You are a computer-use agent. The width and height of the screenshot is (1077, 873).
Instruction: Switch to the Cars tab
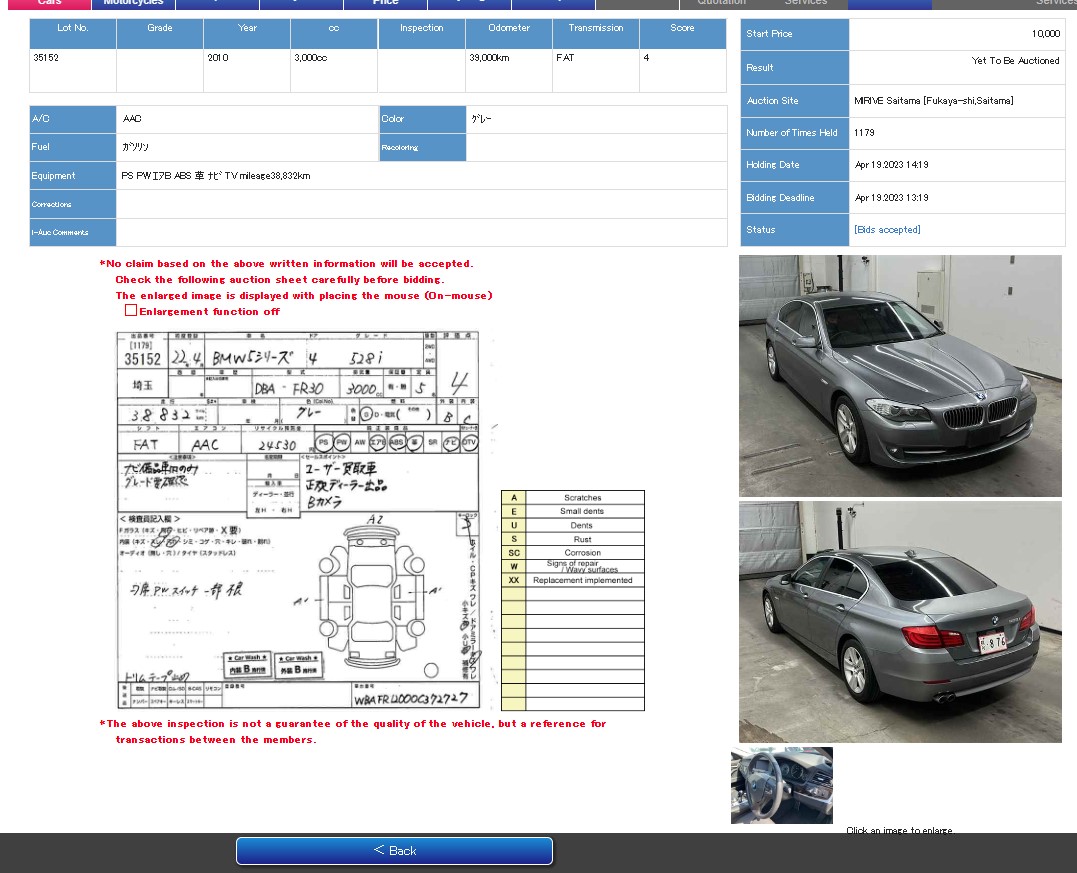[49, 3]
